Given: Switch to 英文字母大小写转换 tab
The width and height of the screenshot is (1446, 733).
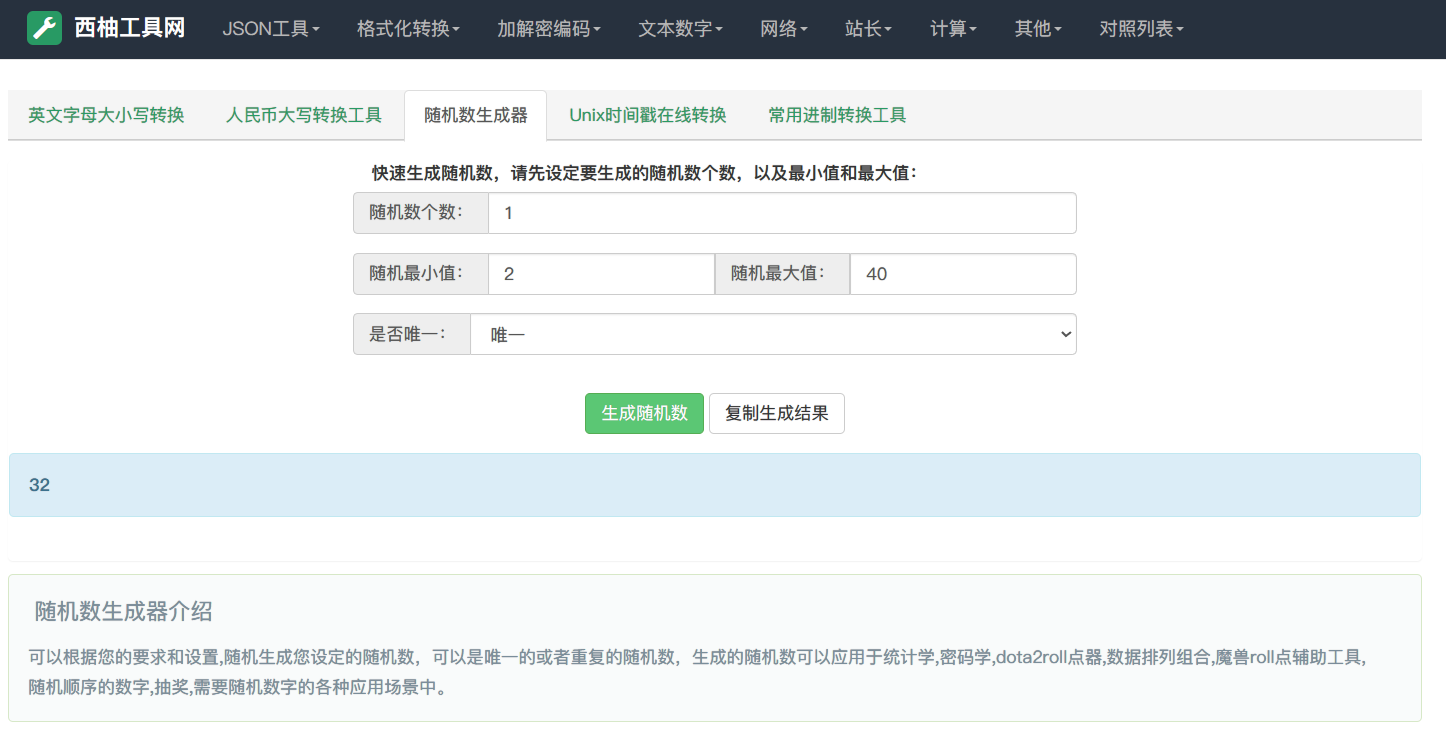Looking at the screenshot, I should 106,115.
